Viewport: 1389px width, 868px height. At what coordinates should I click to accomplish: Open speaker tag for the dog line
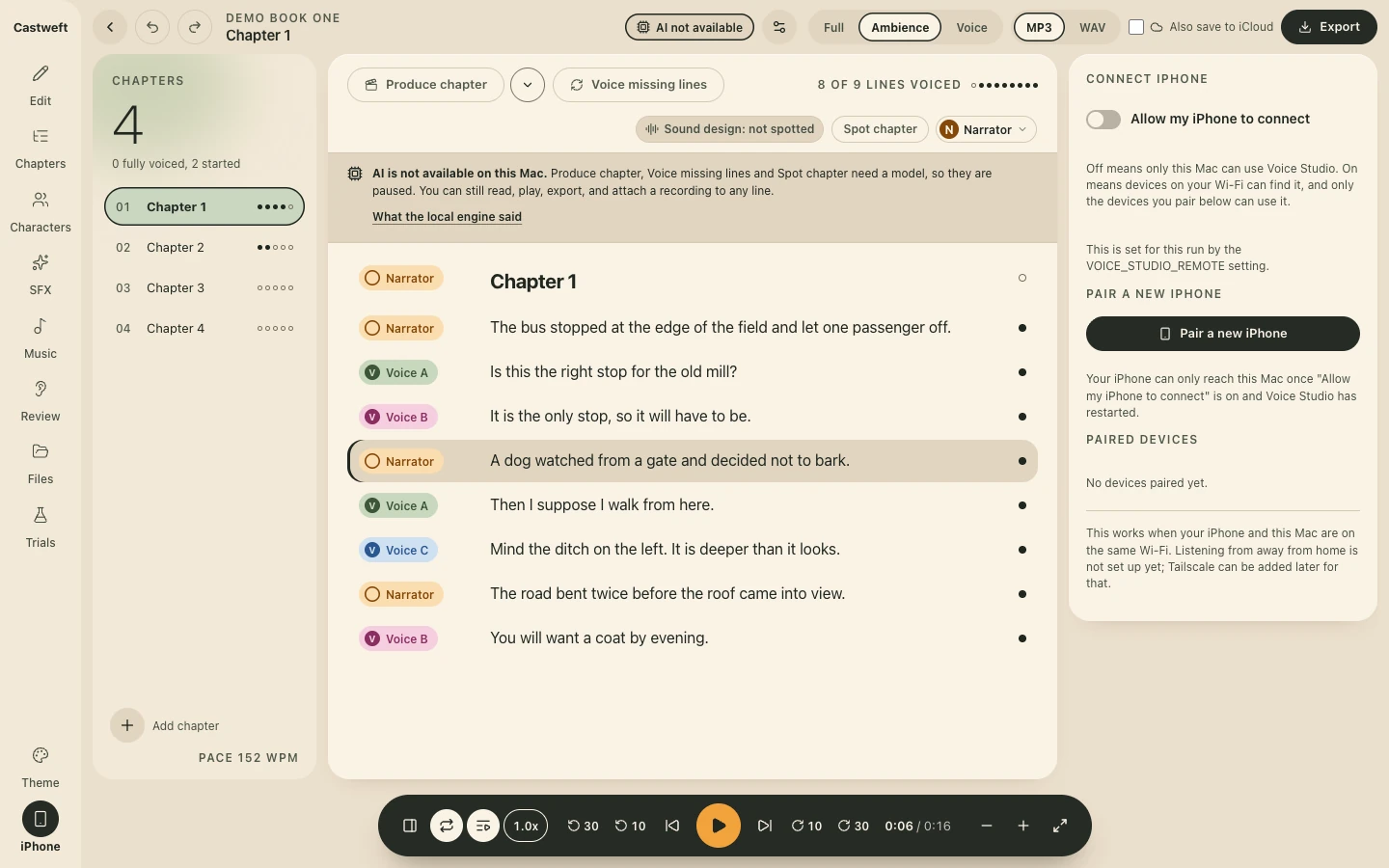click(x=401, y=461)
